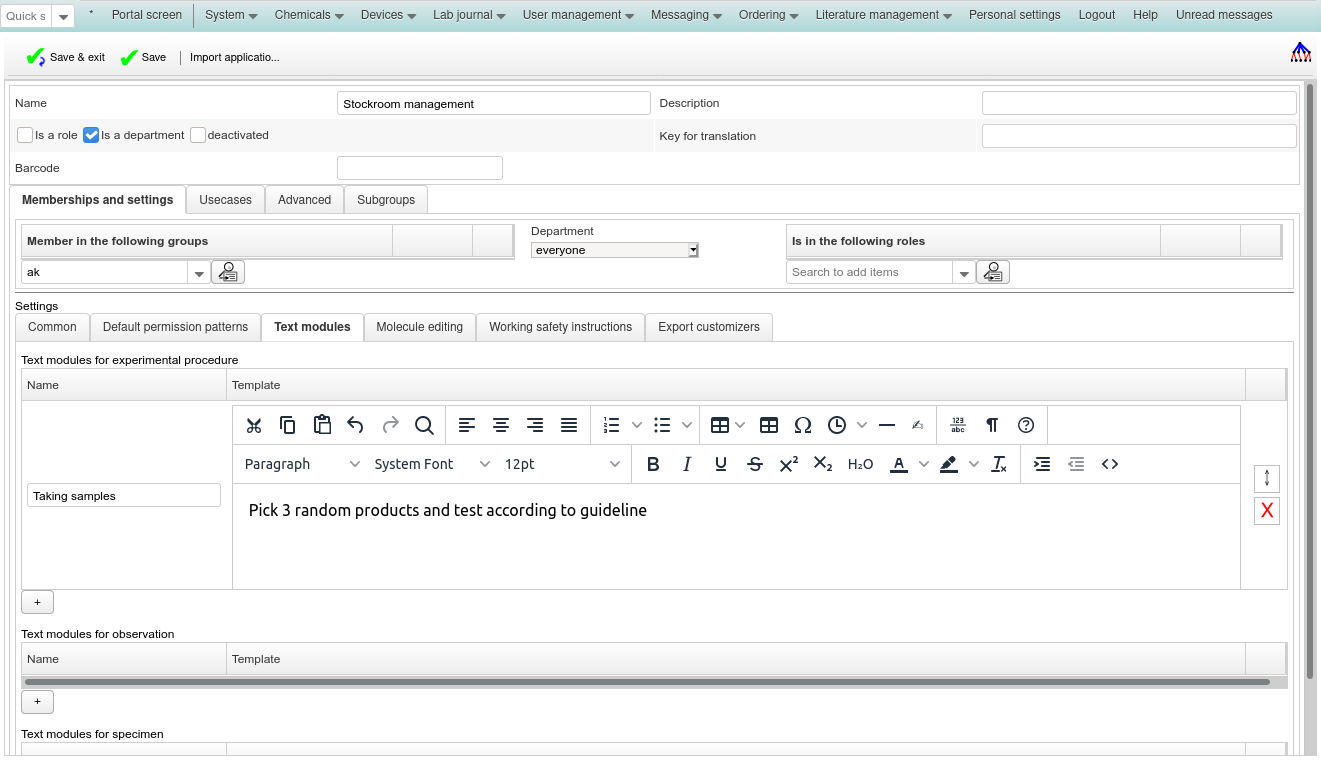Screen dimensions: 1321x760
Task: Toggle Strikethrough formatting icon
Action: tap(755, 464)
